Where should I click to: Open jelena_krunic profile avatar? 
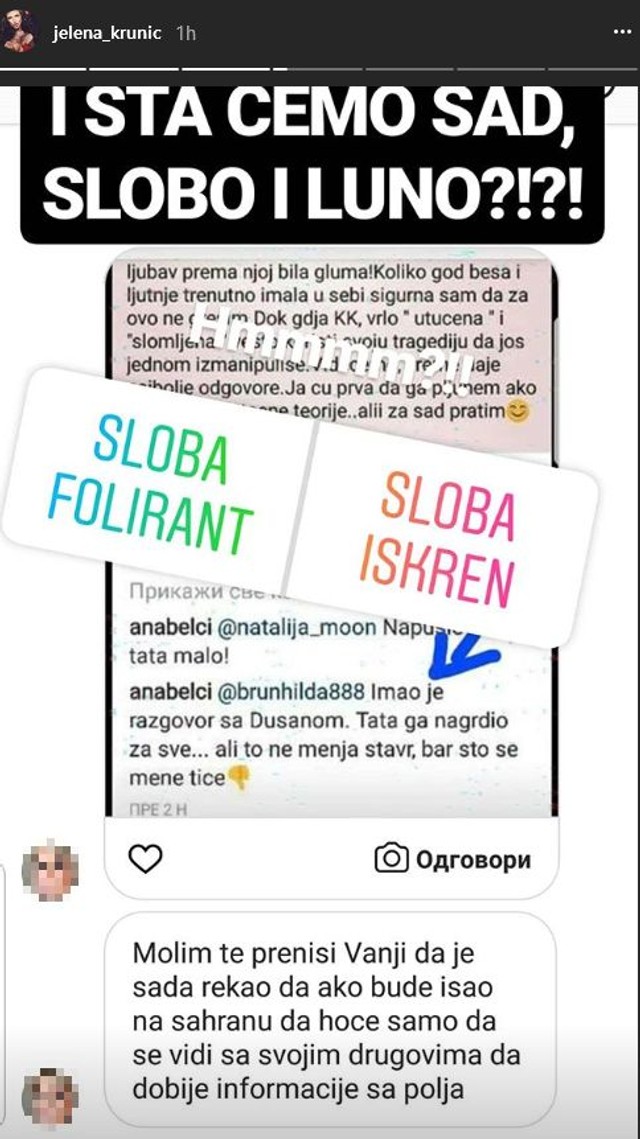tap(22, 33)
